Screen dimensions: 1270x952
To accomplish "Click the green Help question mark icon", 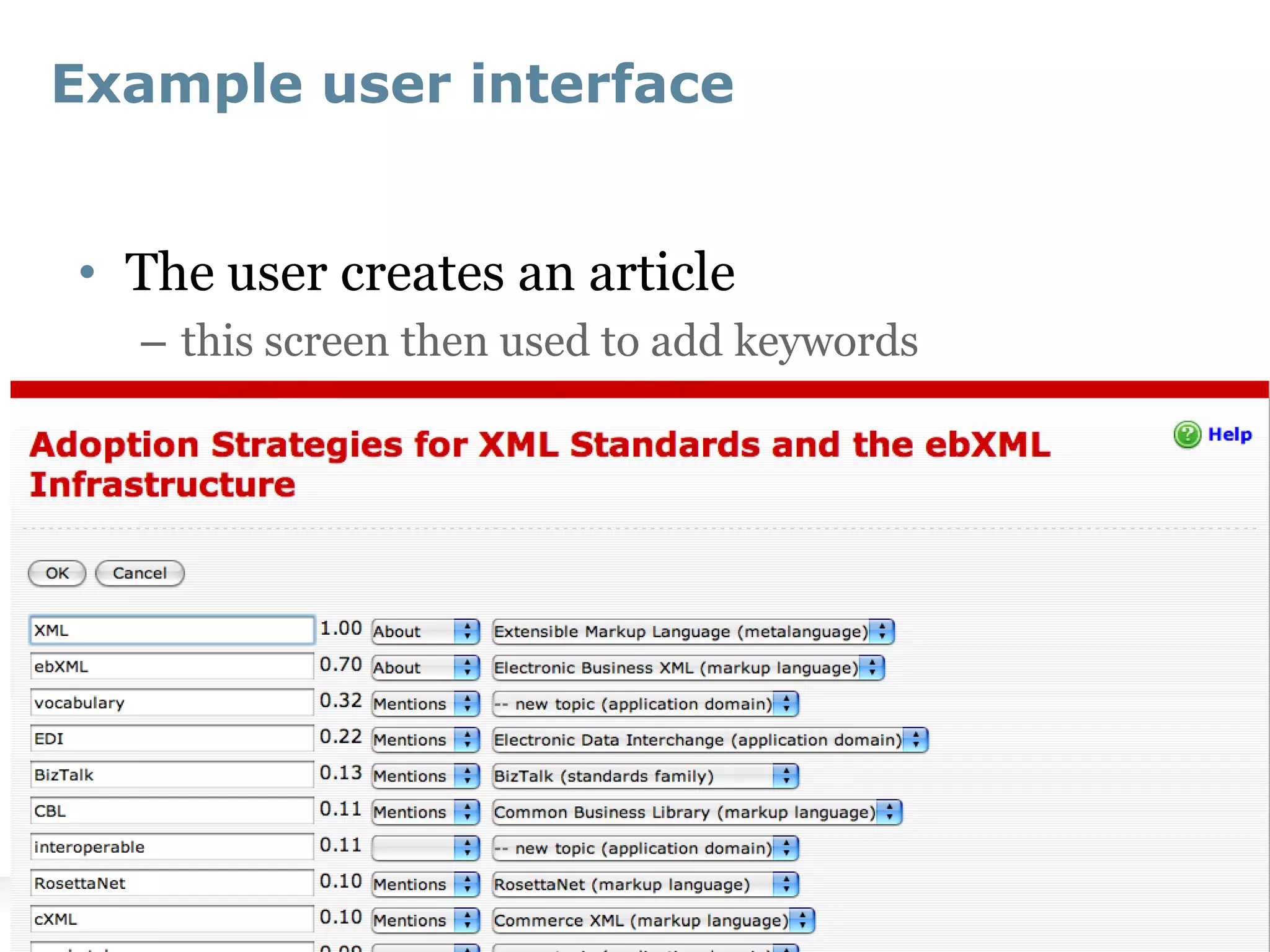I will 1187,435.
